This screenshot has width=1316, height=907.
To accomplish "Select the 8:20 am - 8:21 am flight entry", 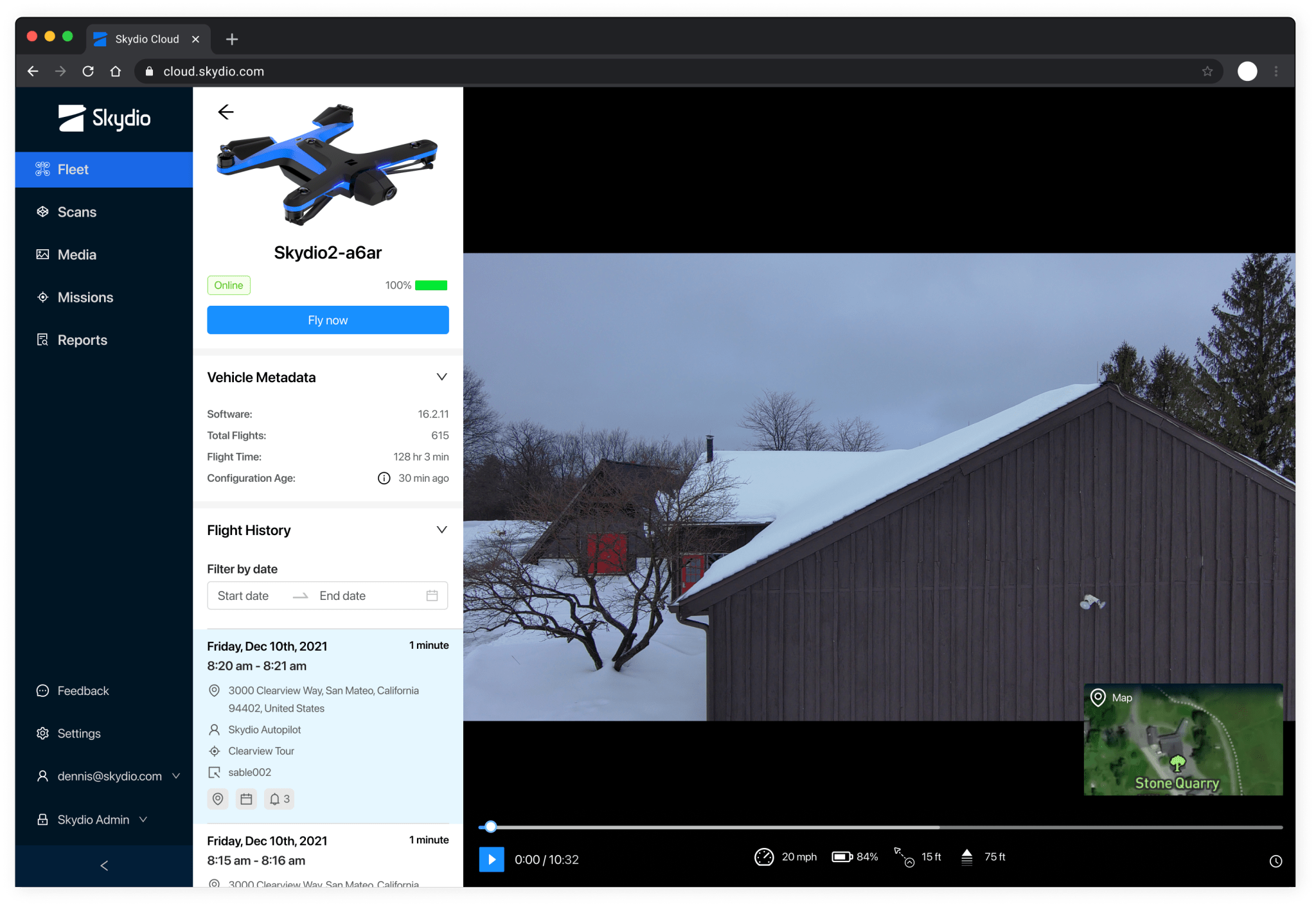I will click(x=328, y=726).
